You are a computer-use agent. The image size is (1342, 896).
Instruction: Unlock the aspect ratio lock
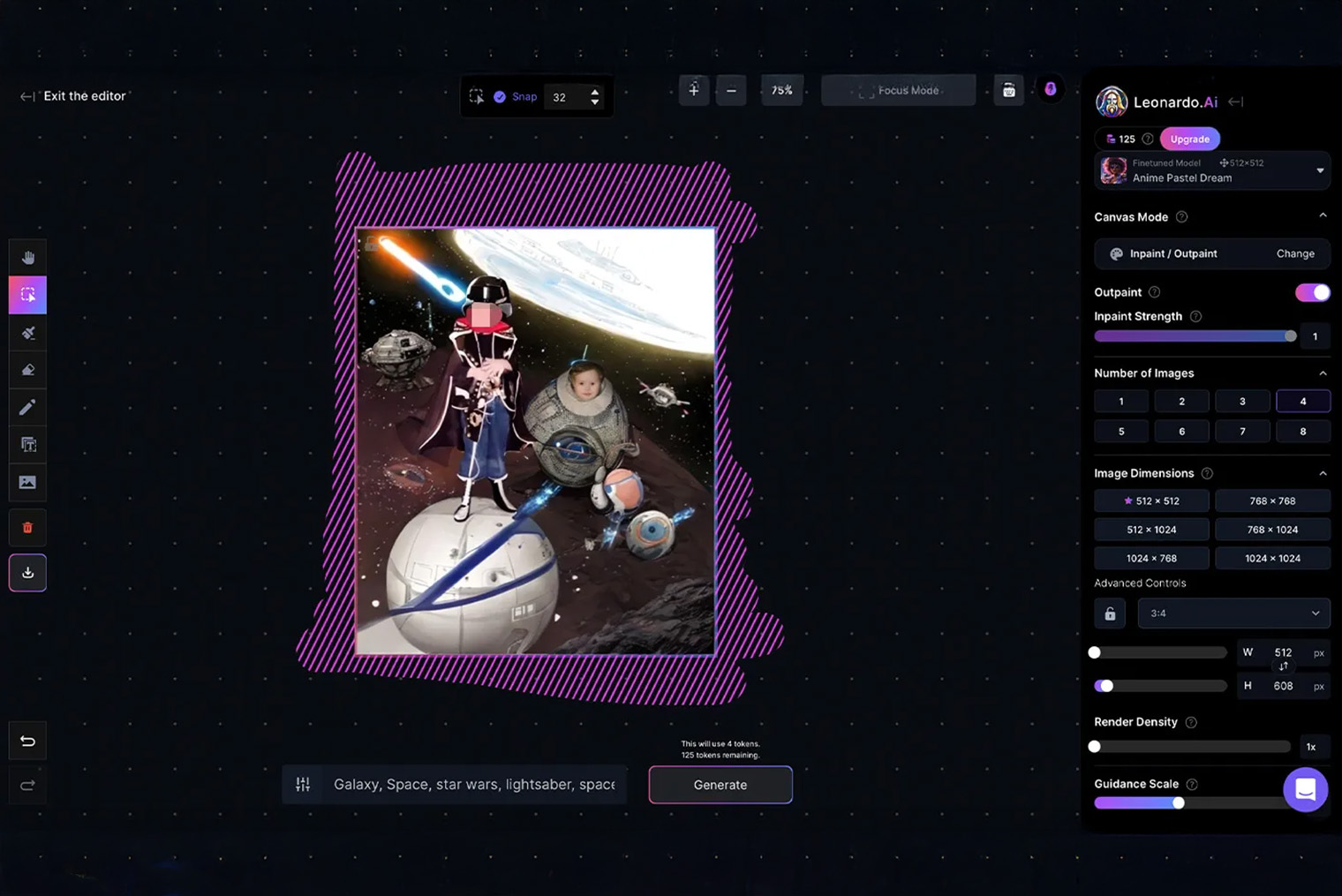point(1110,614)
